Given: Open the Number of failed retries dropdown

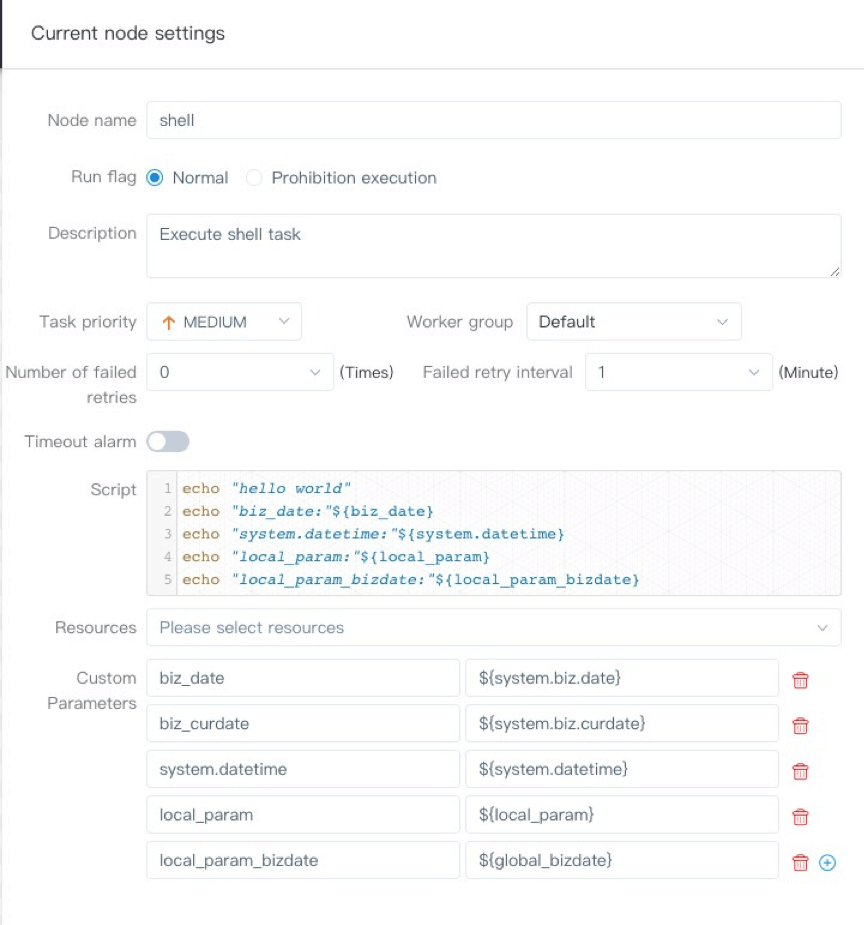Looking at the screenshot, I should (240, 372).
